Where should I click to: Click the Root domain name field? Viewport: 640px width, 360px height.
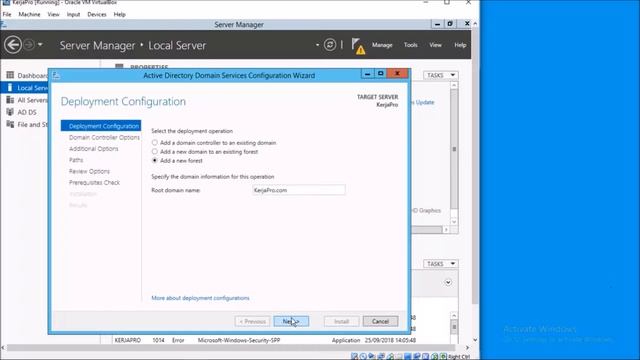click(299, 190)
